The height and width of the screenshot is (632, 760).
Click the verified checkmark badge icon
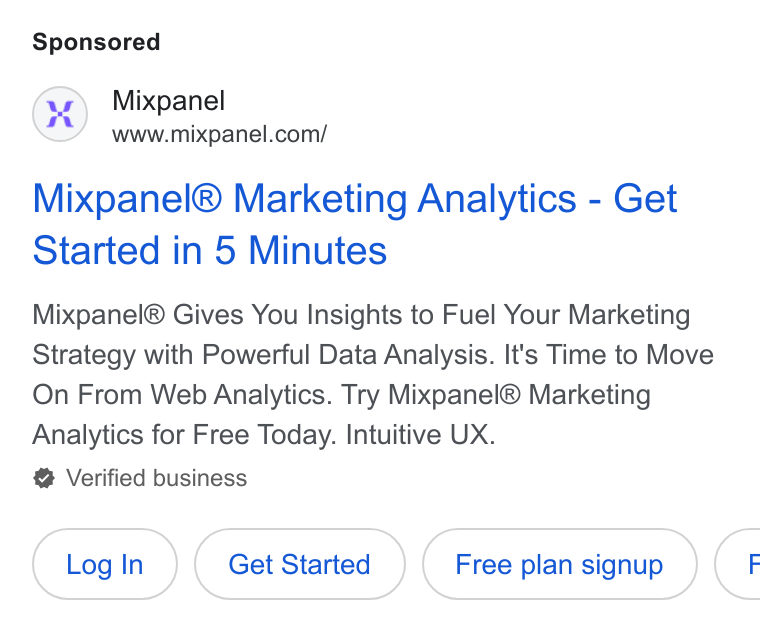click(x=44, y=478)
